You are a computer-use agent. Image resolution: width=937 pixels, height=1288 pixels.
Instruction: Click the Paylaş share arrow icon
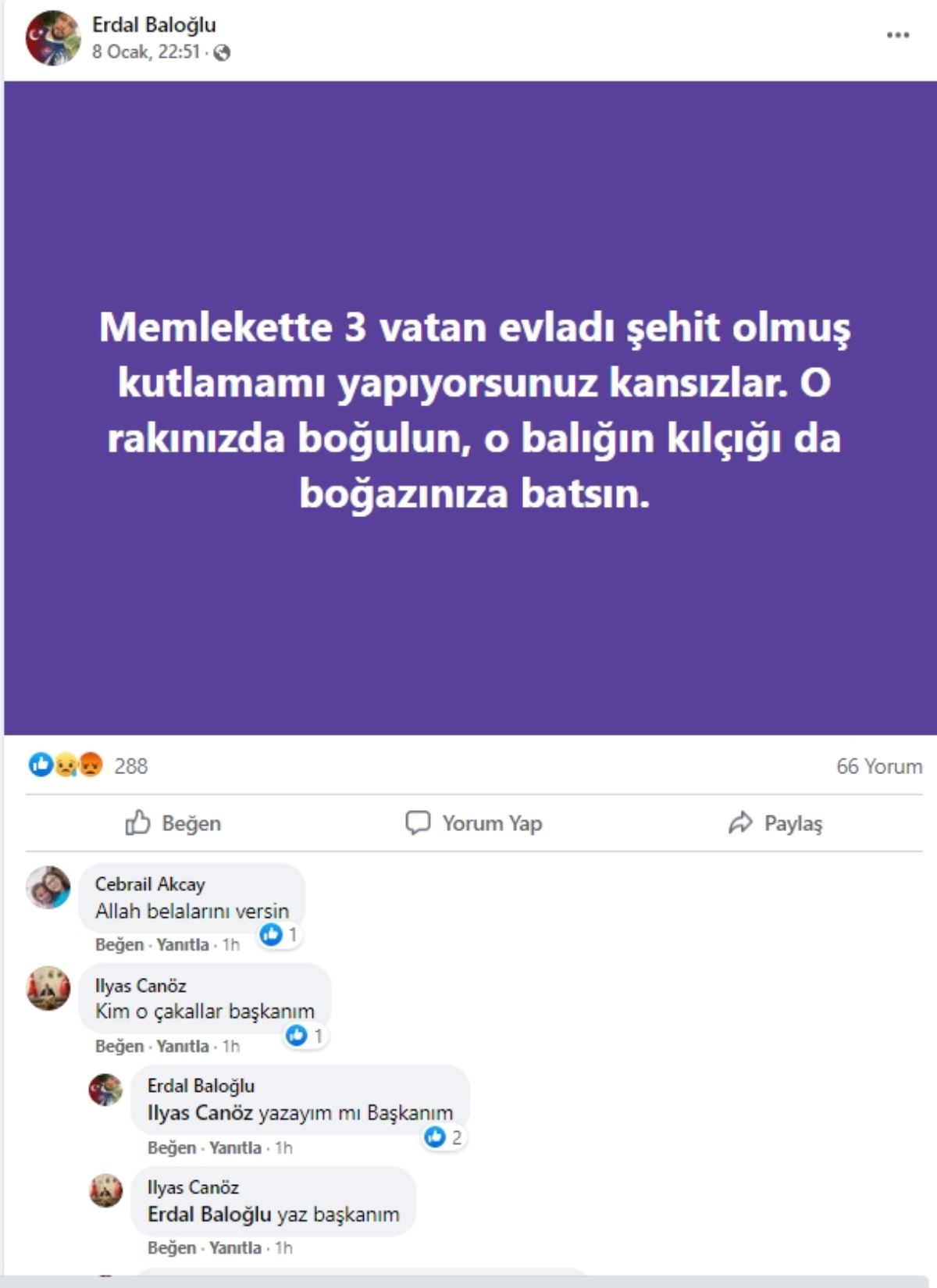click(x=740, y=822)
